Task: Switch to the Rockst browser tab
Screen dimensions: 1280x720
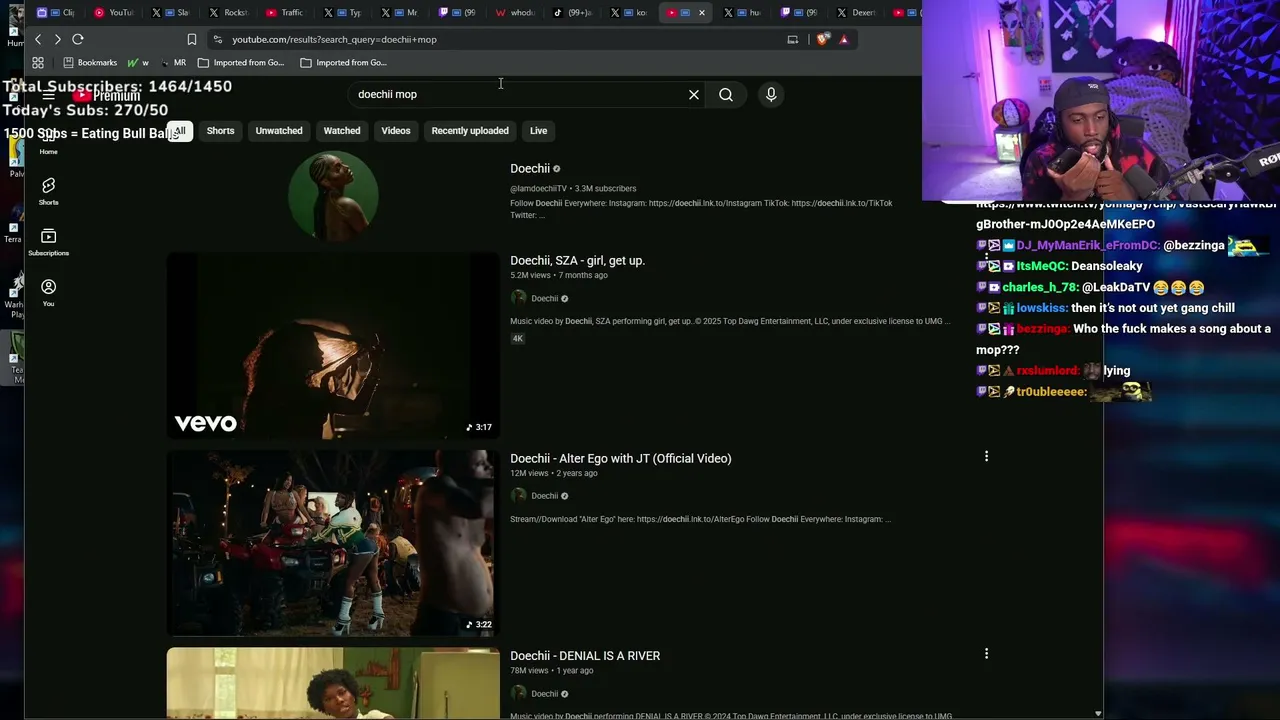Action: pos(228,13)
